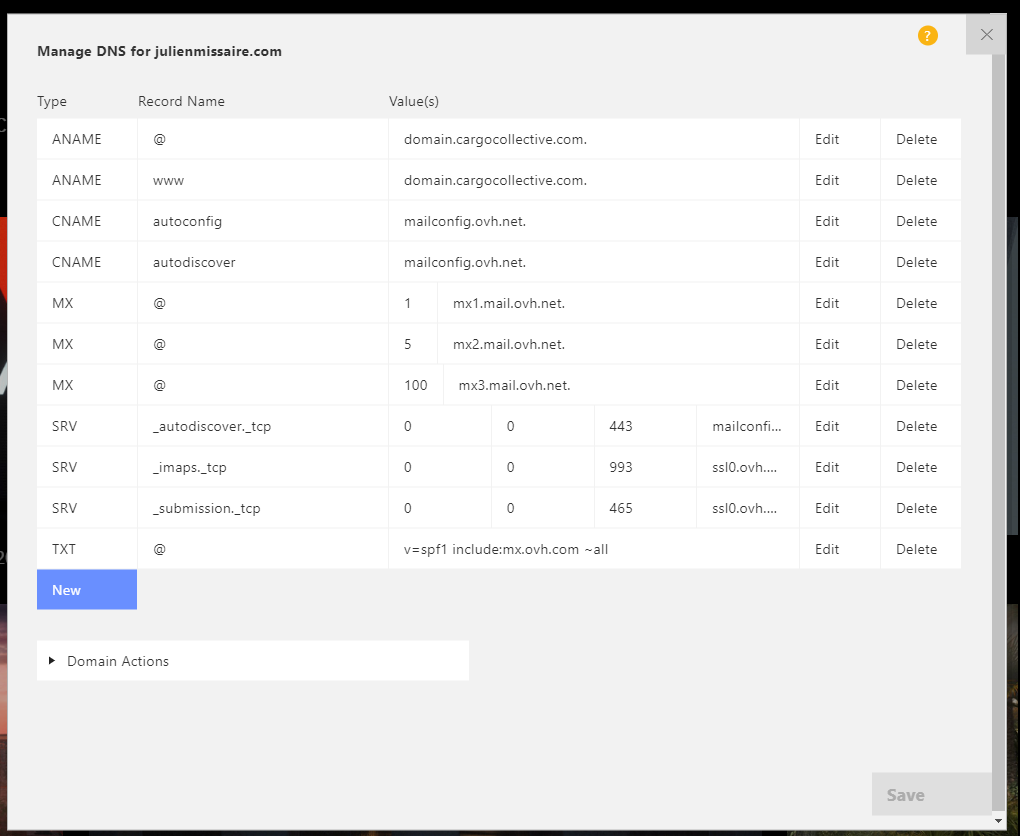Delete the _submission._tcp SRV record
The width and height of the screenshot is (1020, 836).
coord(916,509)
